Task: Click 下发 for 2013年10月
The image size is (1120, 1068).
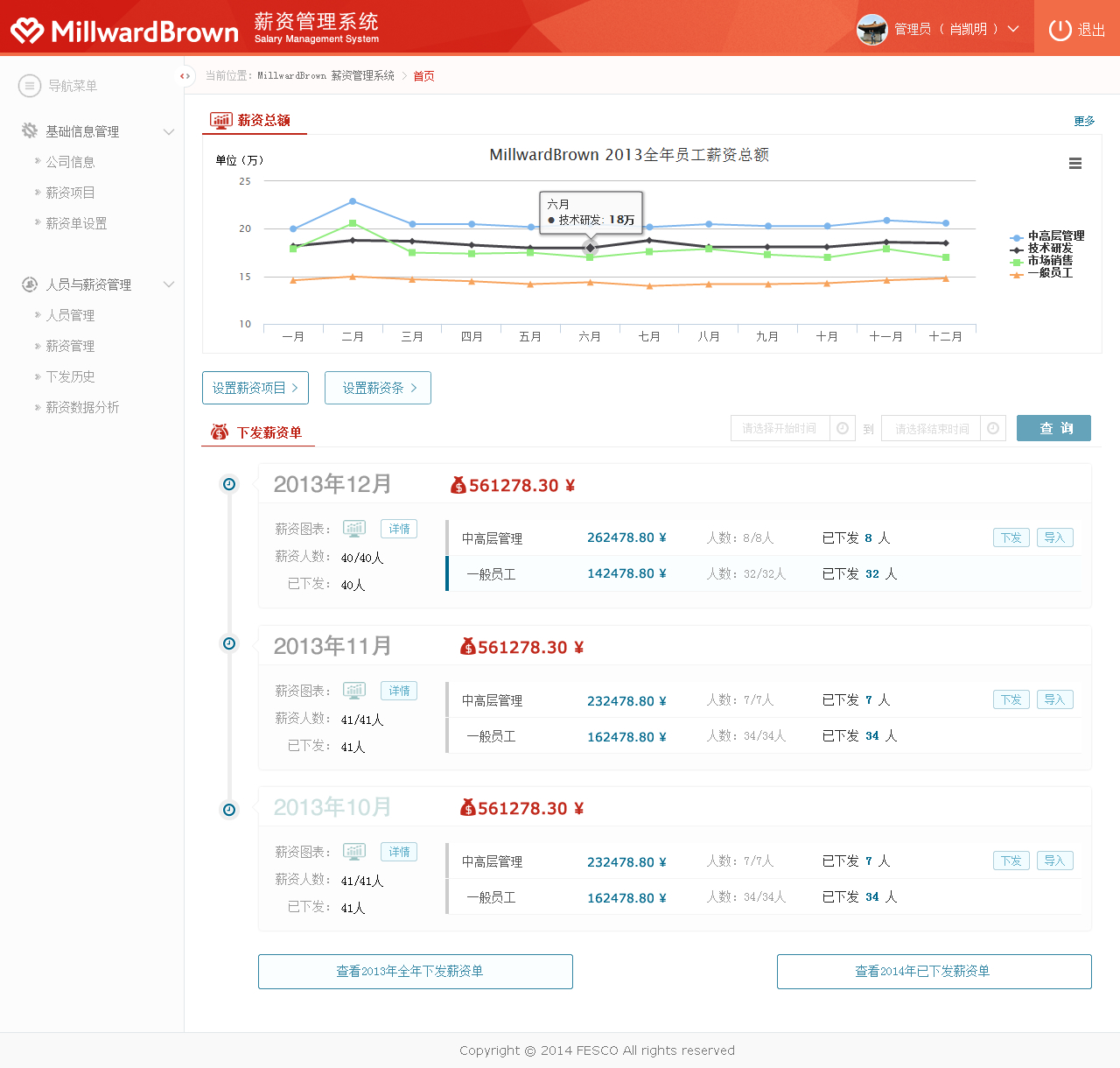Action: pos(1011,861)
